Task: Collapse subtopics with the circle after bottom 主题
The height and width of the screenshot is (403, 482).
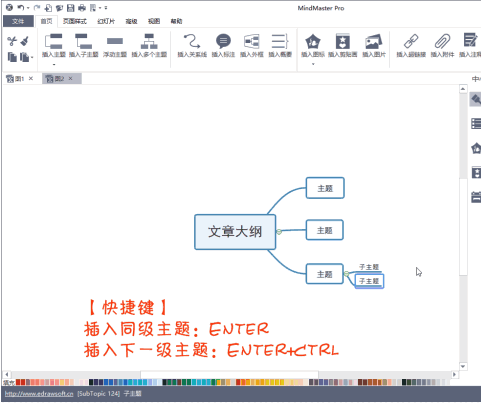Action: coord(346,274)
